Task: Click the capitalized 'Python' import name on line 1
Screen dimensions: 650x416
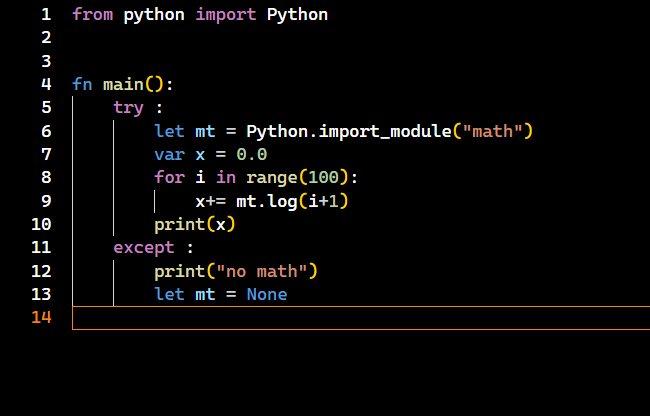Action: pyautogui.click(x=297, y=15)
